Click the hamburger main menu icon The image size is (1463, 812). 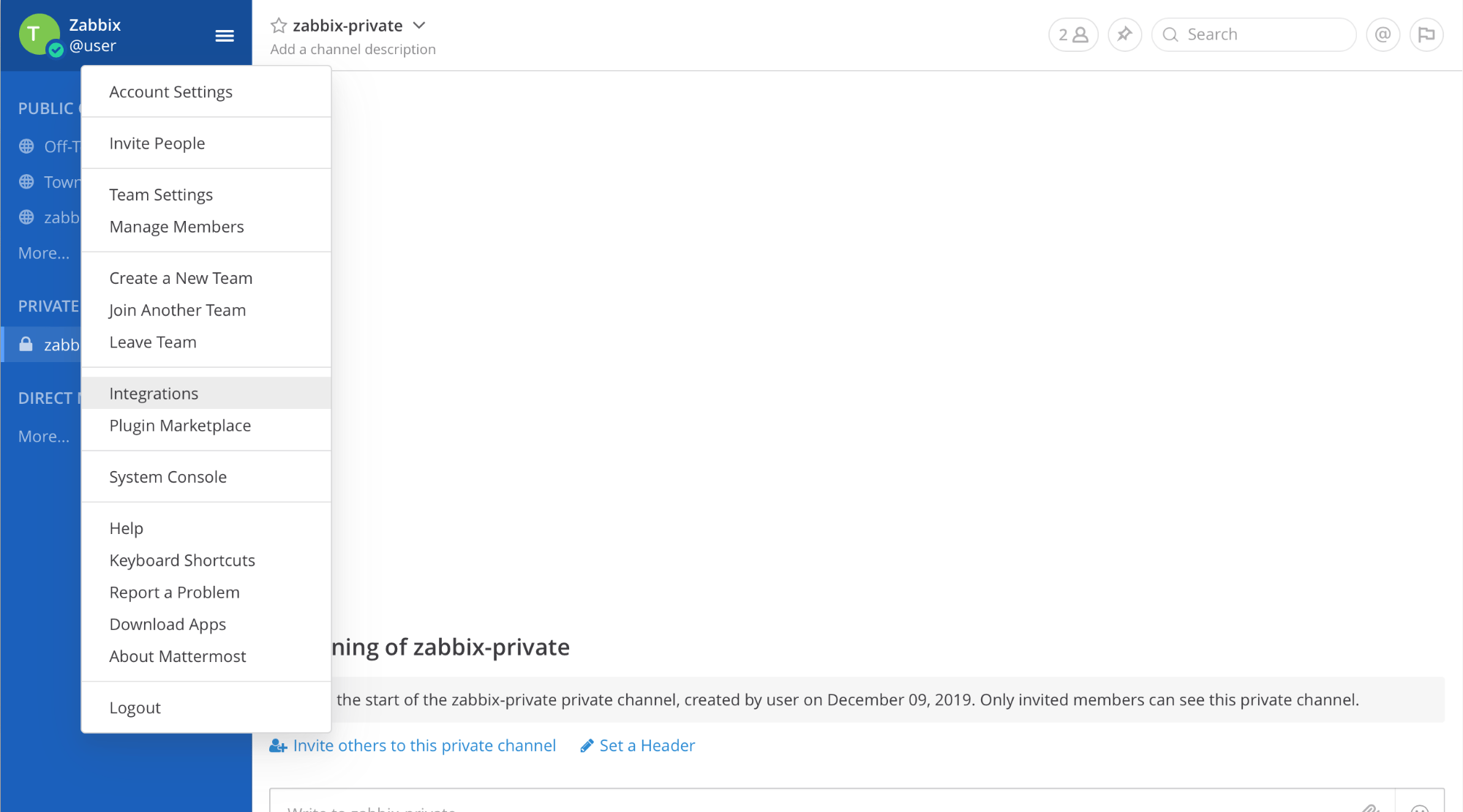click(x=225, y=35)
